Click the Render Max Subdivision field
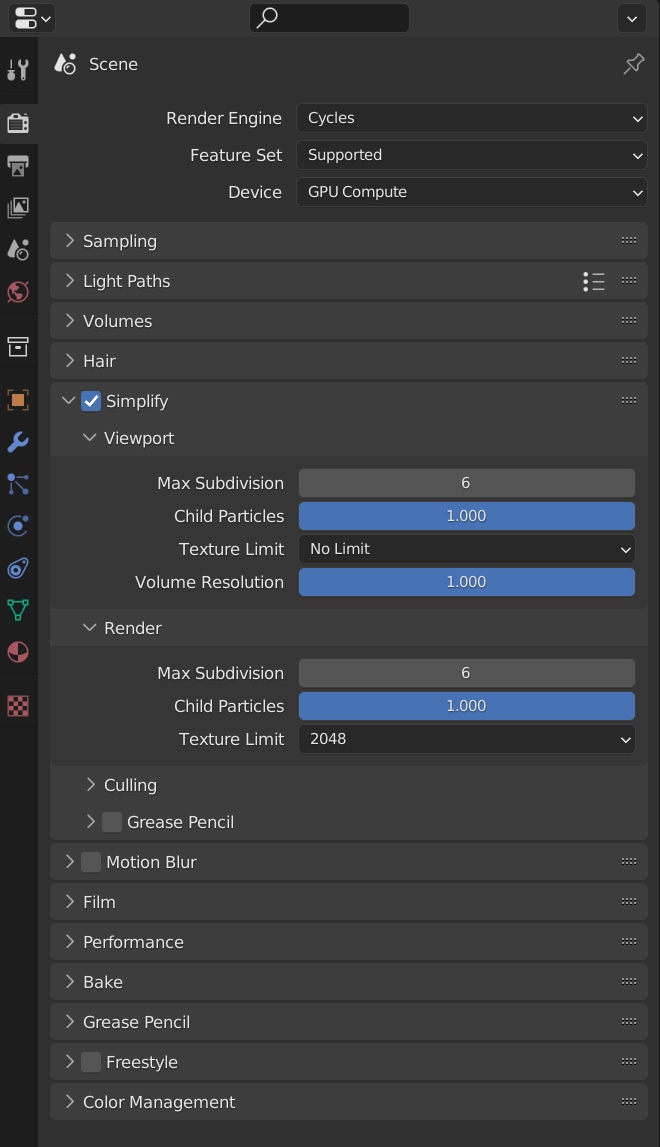The image size is (660, 1147). [x=466, y=673]
